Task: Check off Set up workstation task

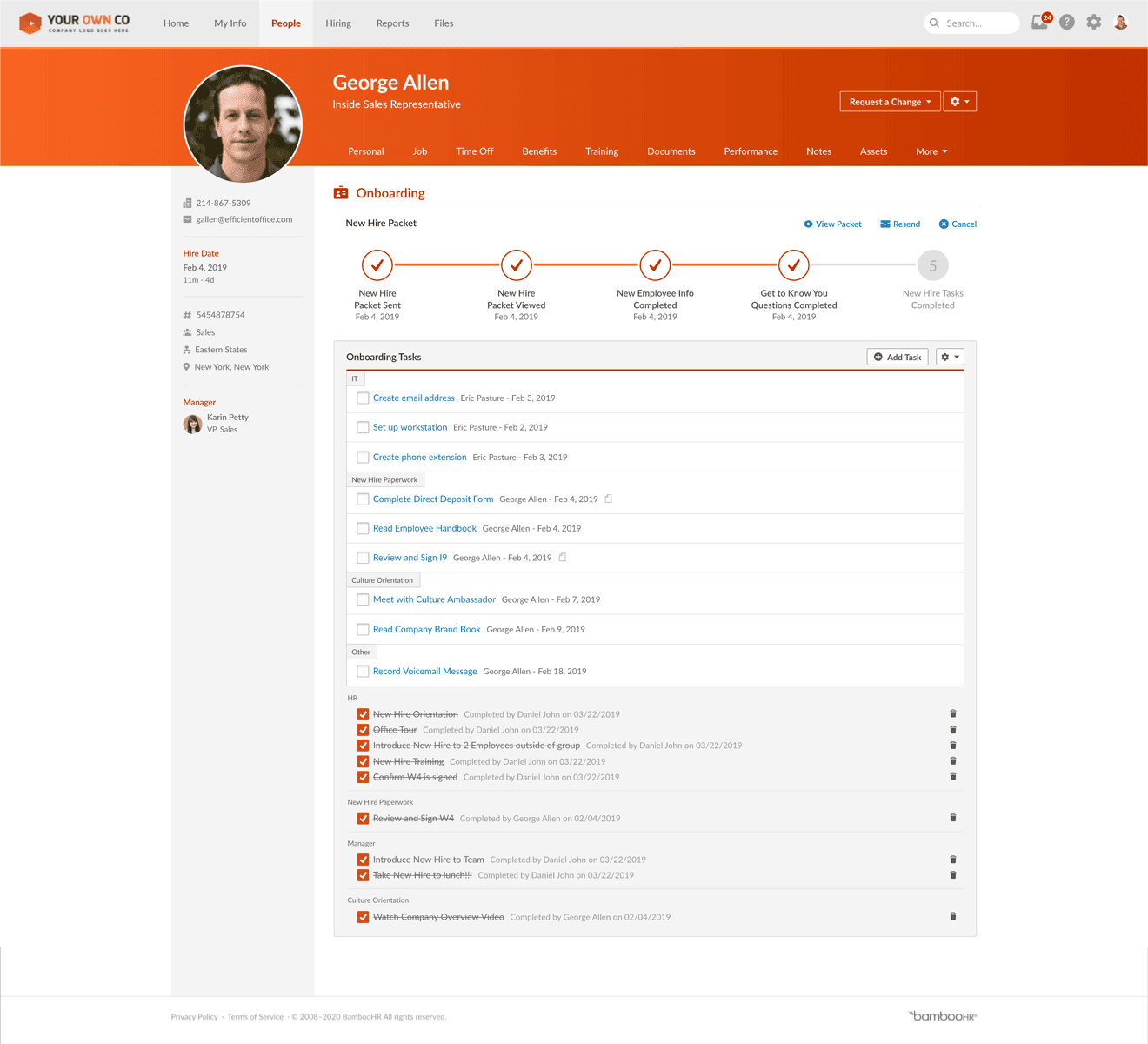Action: [363, 427]
